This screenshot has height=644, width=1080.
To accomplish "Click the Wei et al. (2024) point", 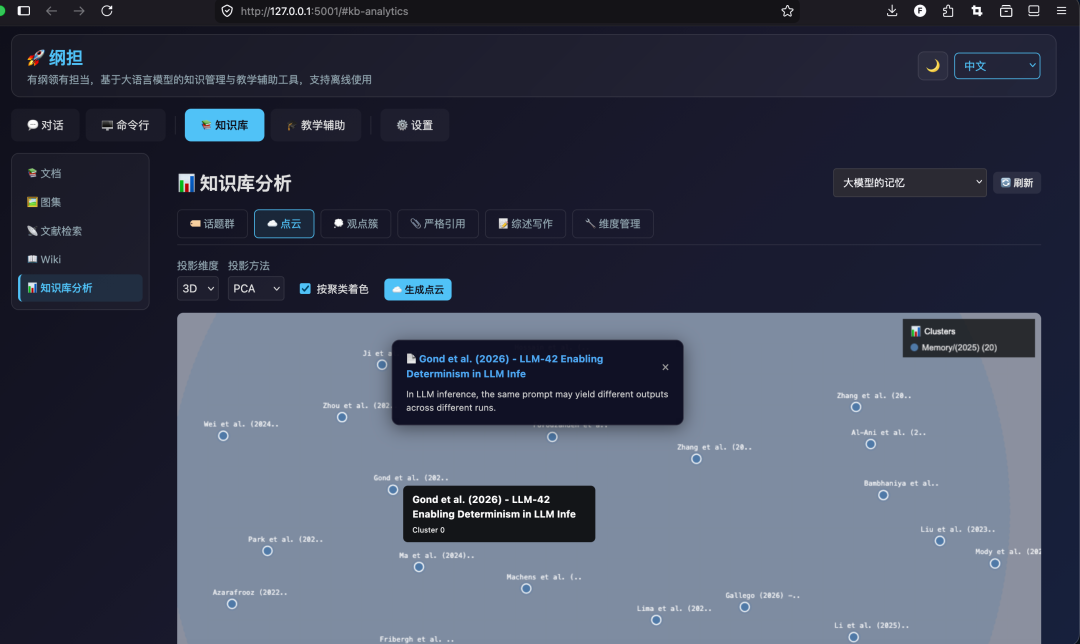I will click(223, 436).
